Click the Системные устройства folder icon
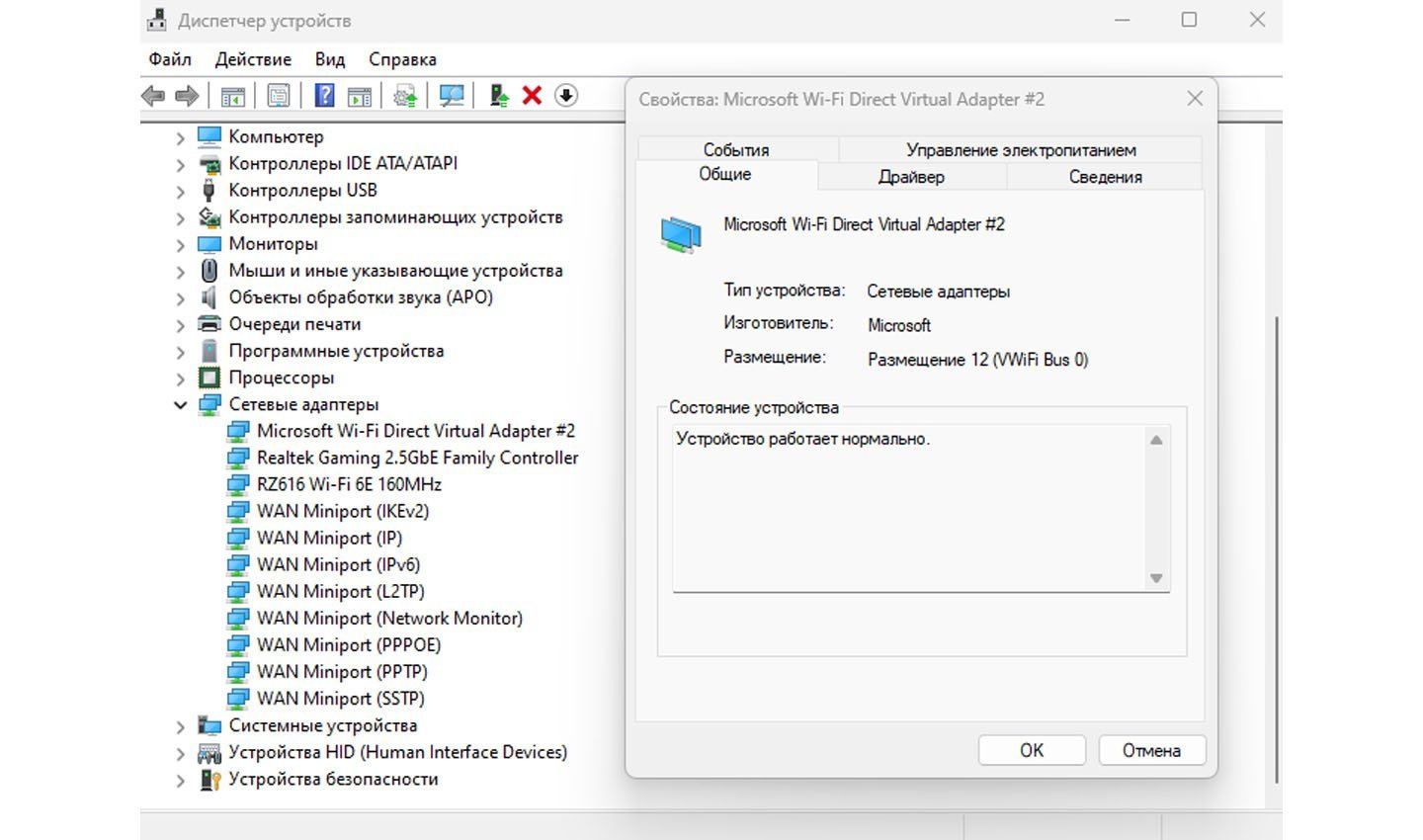The width and height of the screenshot is (1423, 840). coord(209,725)
